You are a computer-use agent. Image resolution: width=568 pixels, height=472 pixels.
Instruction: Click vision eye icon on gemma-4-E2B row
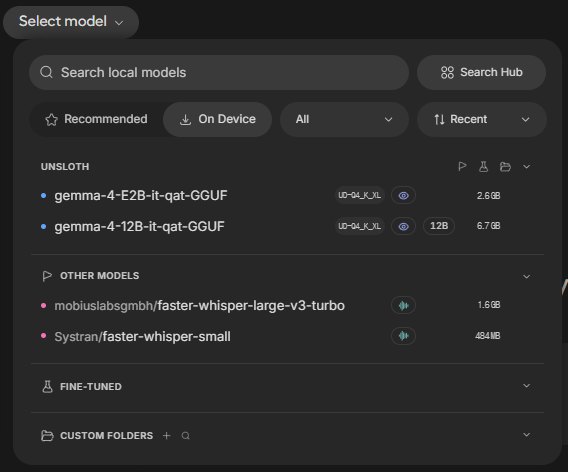point(404,196)
